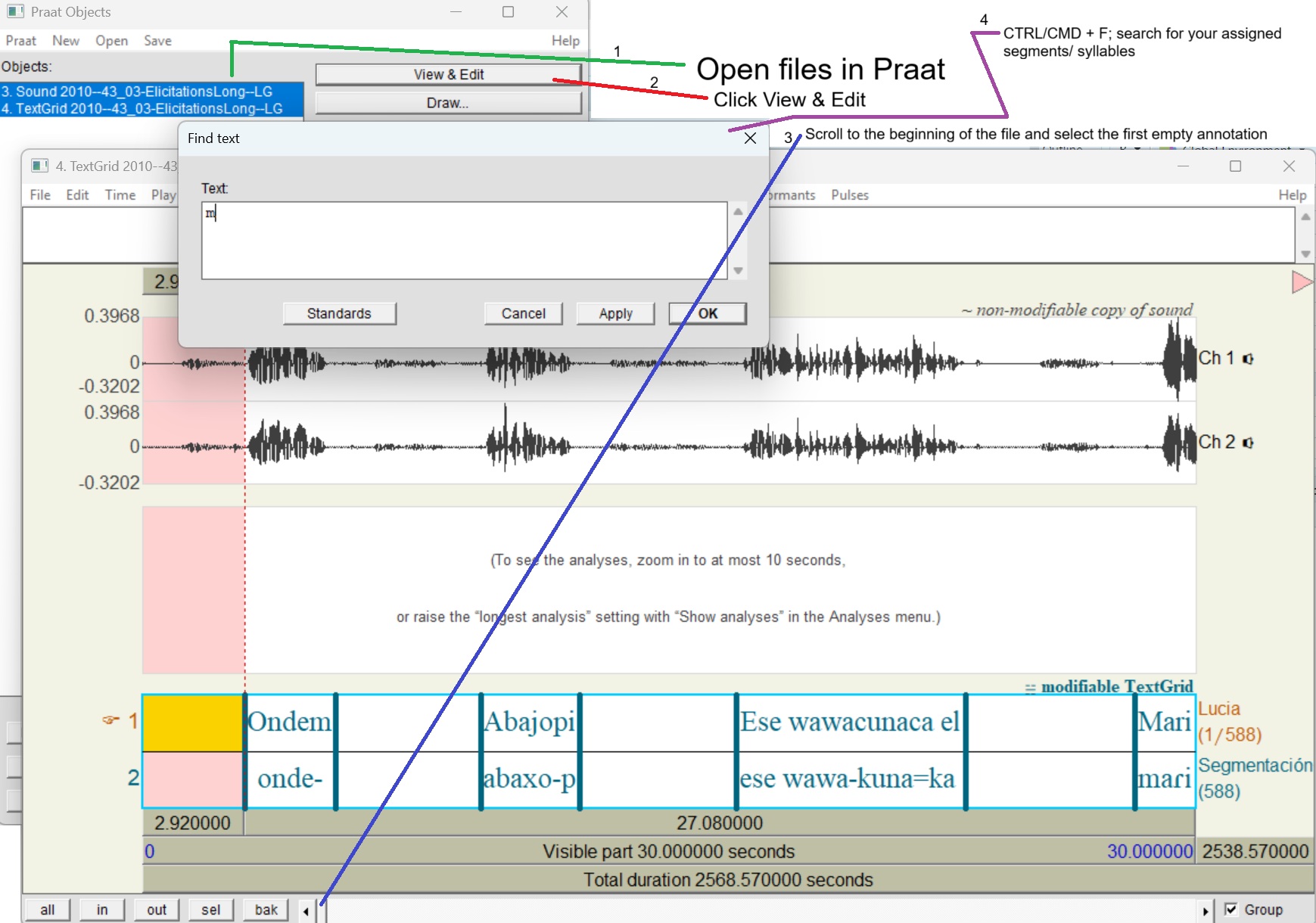
Task: Apply the Find text search
Action: click(x=614, y=313)
